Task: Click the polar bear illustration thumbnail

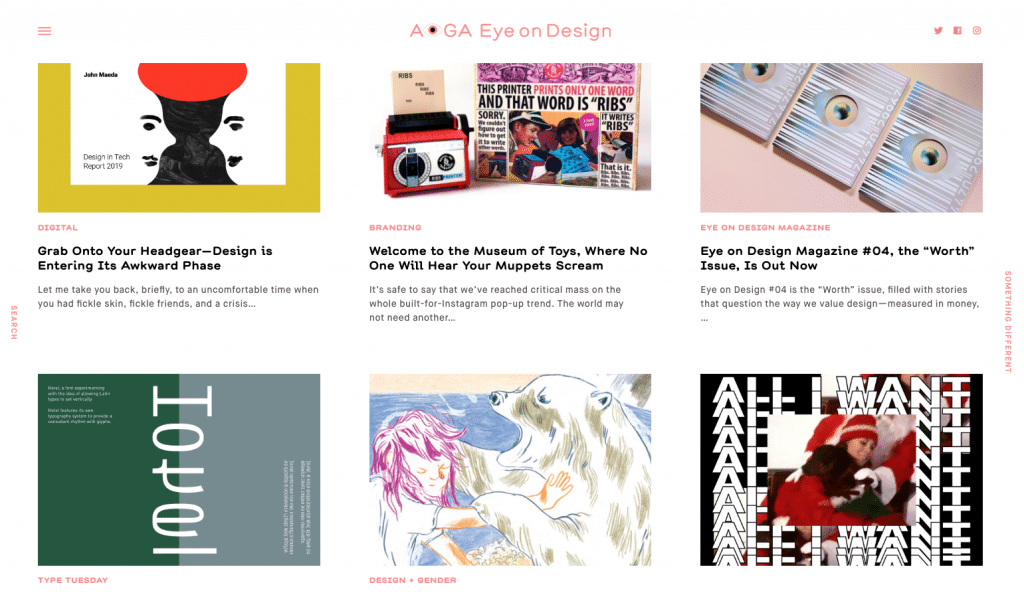Action: [510, 470]
